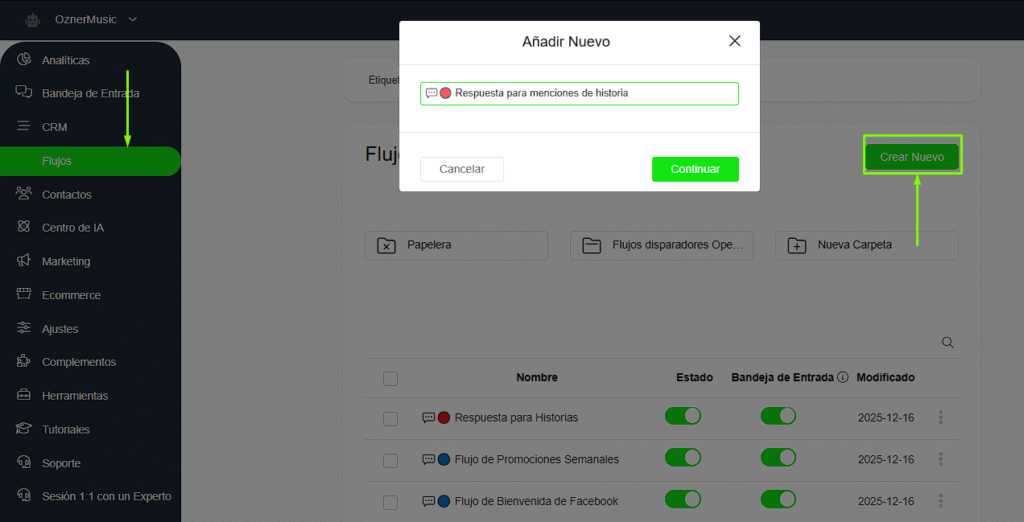Click the search magnifier above table
This screenshot has width=1024, height=522.
click(948, 343)
